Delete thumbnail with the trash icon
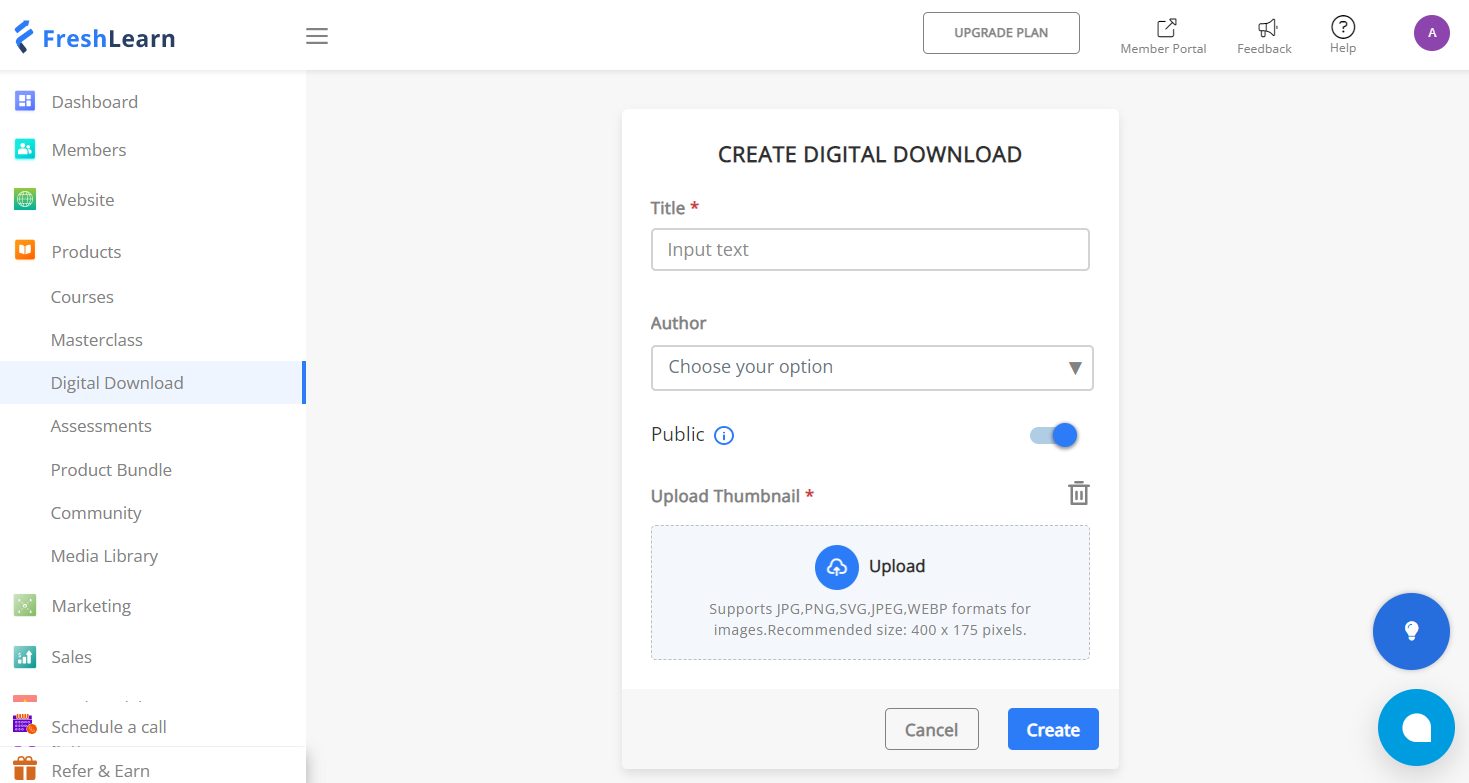 pyautogui.click(x=1078, y=493)
